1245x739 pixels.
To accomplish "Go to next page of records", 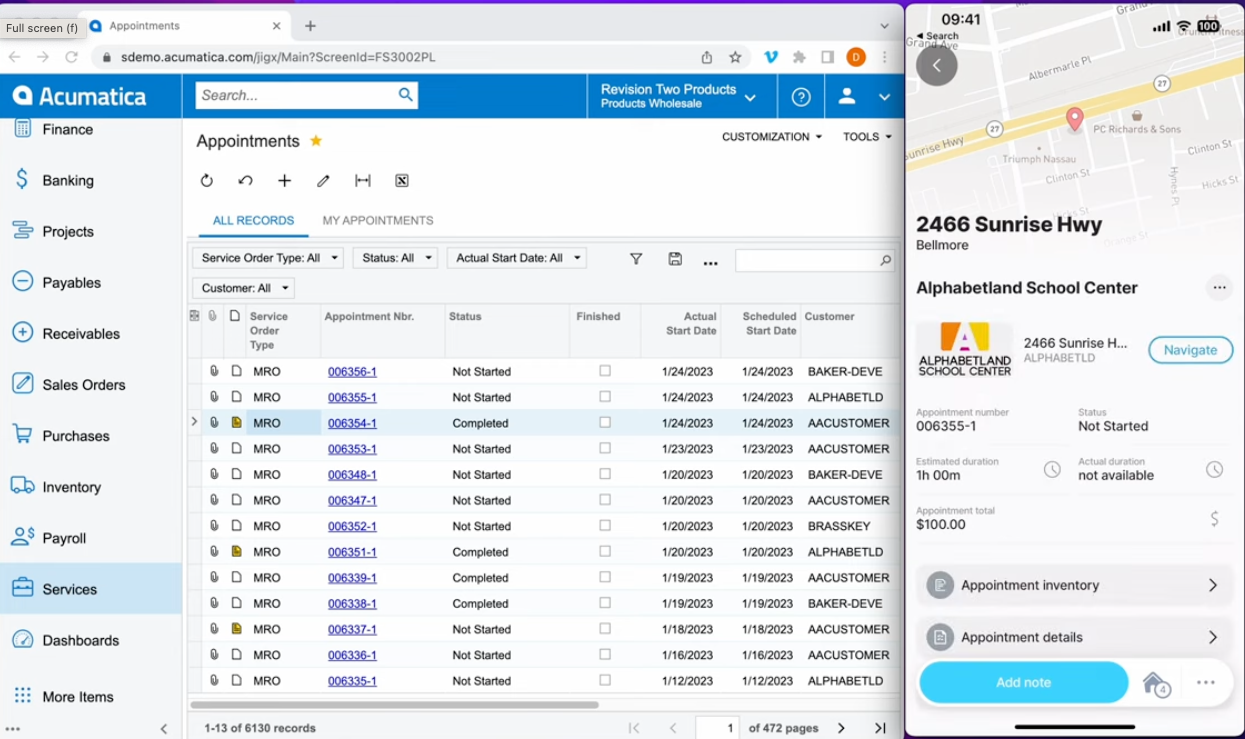I will click(x=841, y=728).
